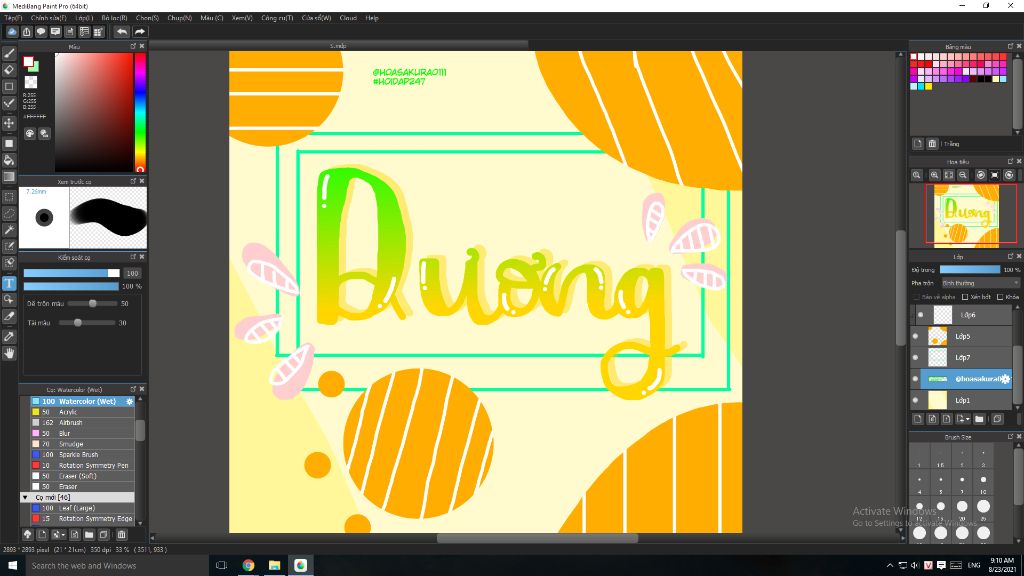Open the Cửa sổ(W) menu

[x=316, y=18]
